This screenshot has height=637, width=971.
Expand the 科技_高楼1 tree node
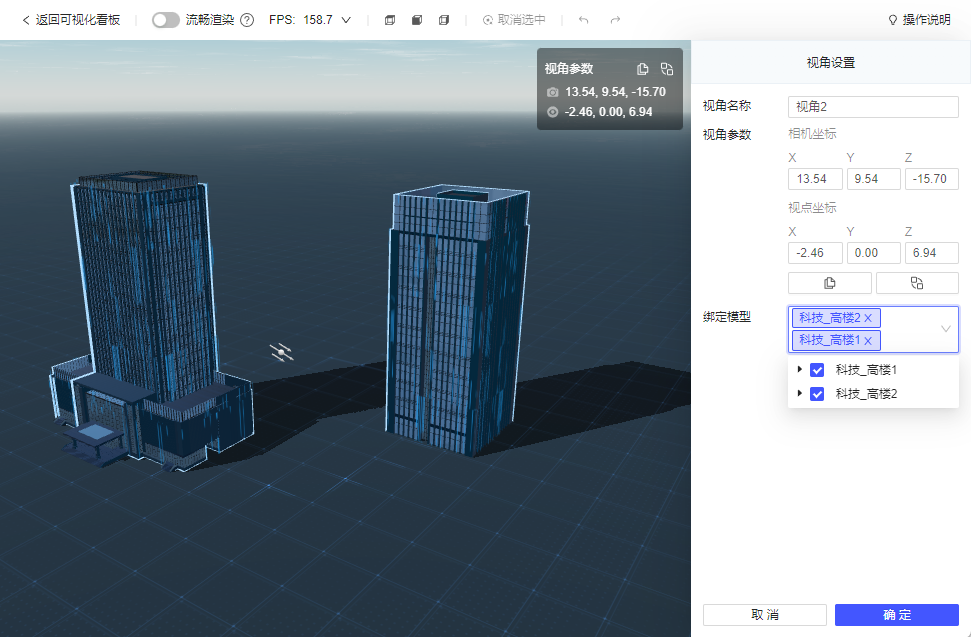click(x=799, y=370)
